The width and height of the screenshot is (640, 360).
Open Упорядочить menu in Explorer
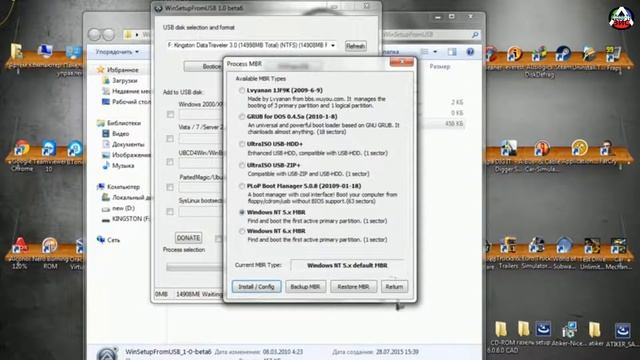[117, 52]
